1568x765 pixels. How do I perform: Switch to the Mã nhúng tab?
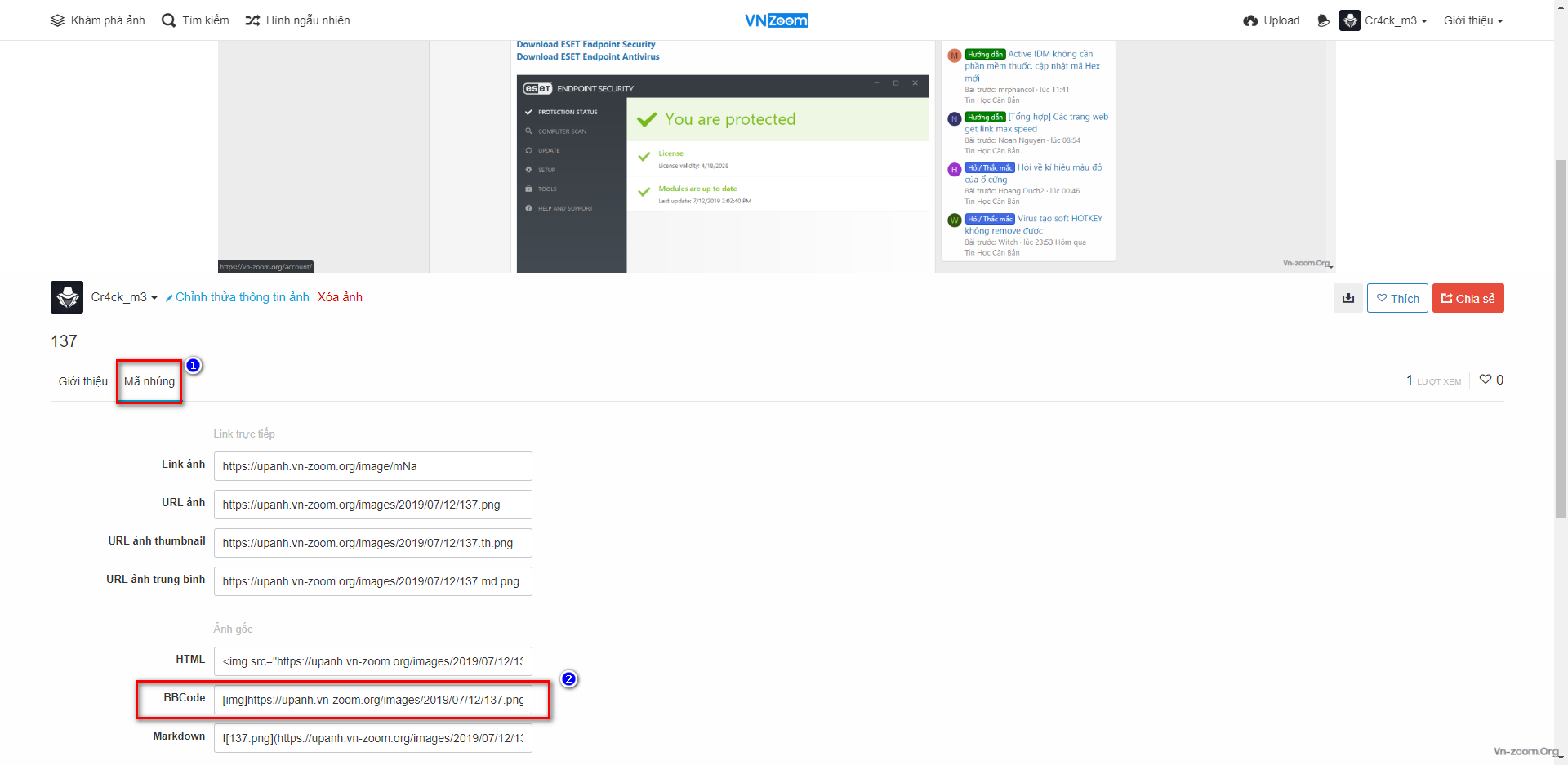tap(149, 381)
